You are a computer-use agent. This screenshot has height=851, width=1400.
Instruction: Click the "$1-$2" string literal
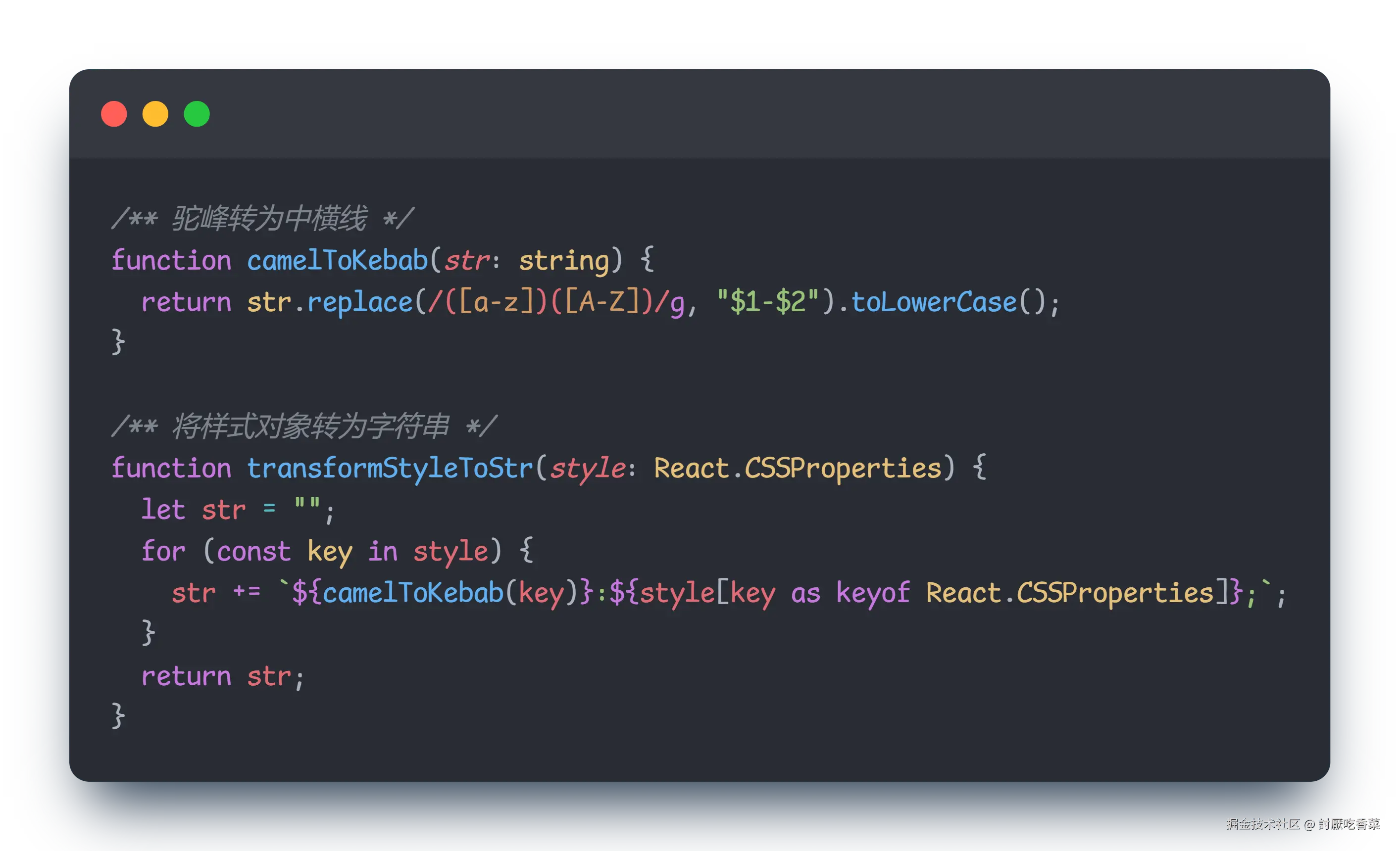pyautogui.click(x=768, y=301)
